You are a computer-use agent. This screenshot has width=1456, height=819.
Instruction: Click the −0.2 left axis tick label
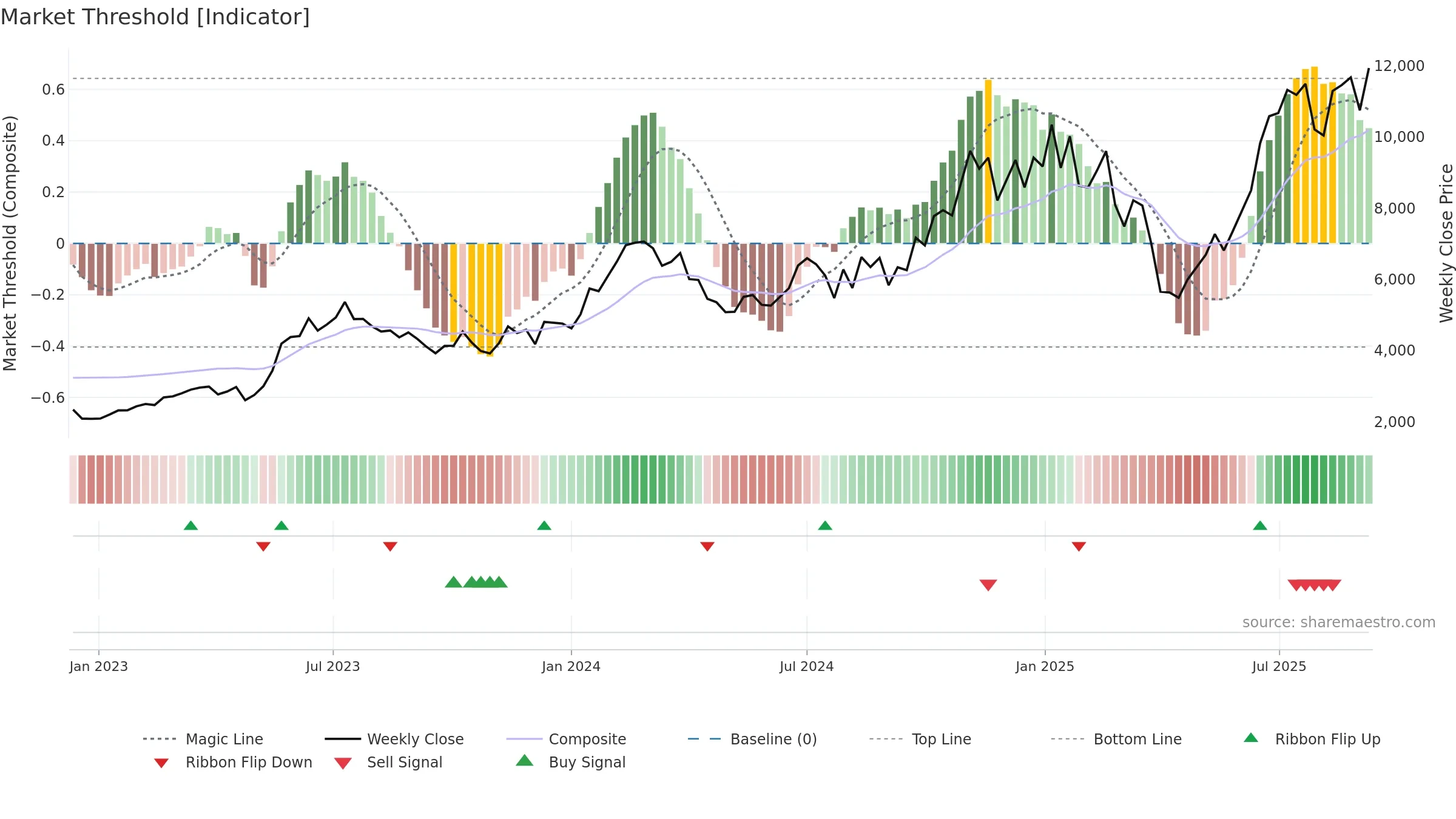[x=48, y=294]
